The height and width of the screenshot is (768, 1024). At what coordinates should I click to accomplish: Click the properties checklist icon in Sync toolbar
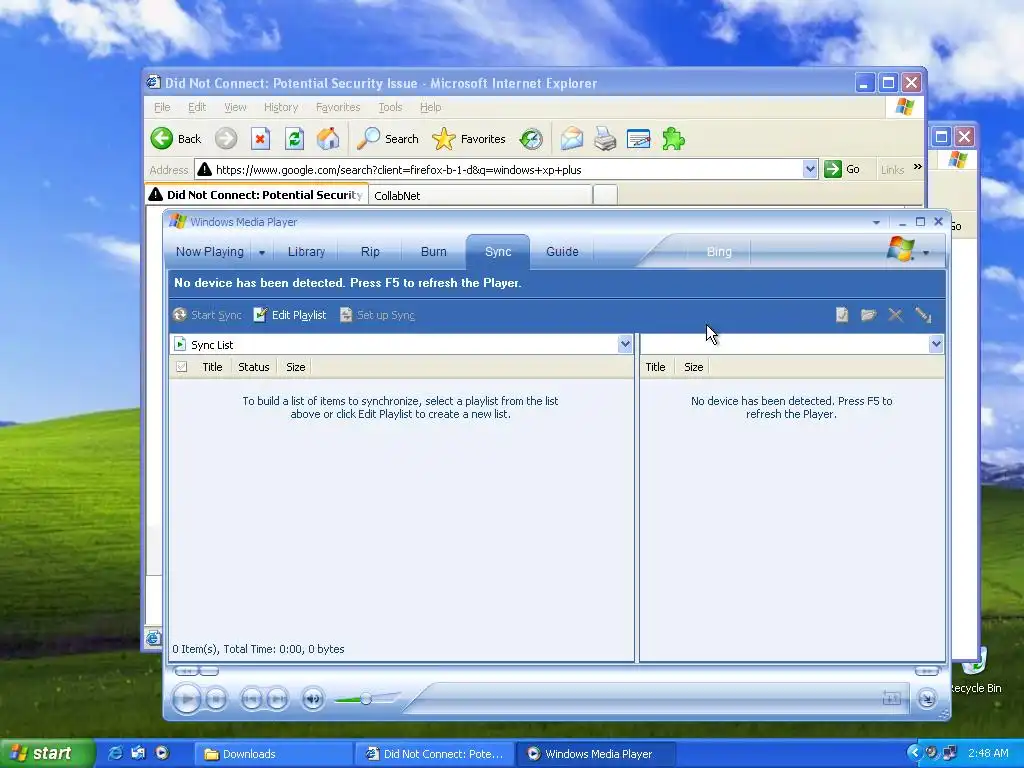pos(842,315)
